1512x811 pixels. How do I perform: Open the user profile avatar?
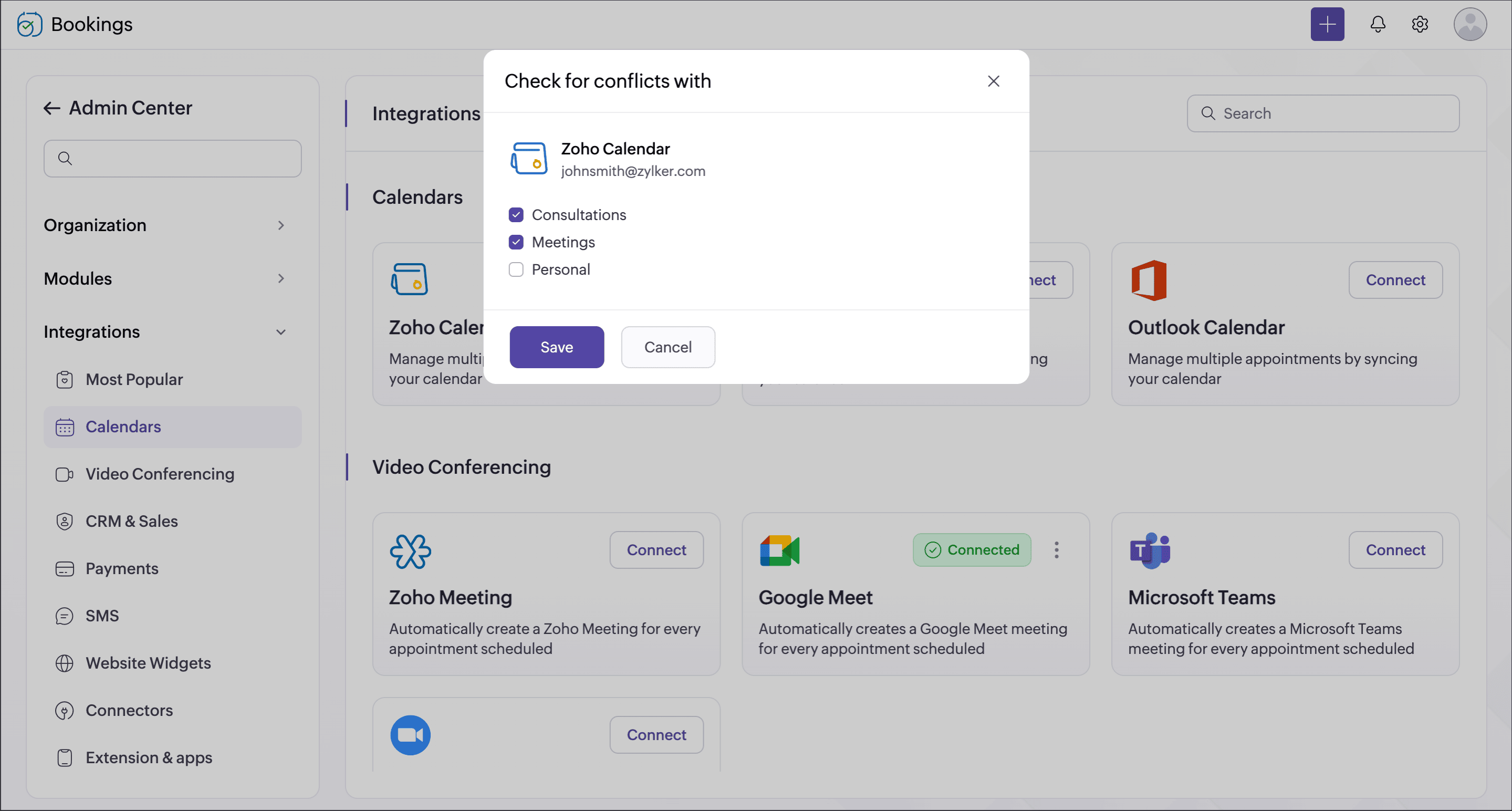coord(1470,24)
